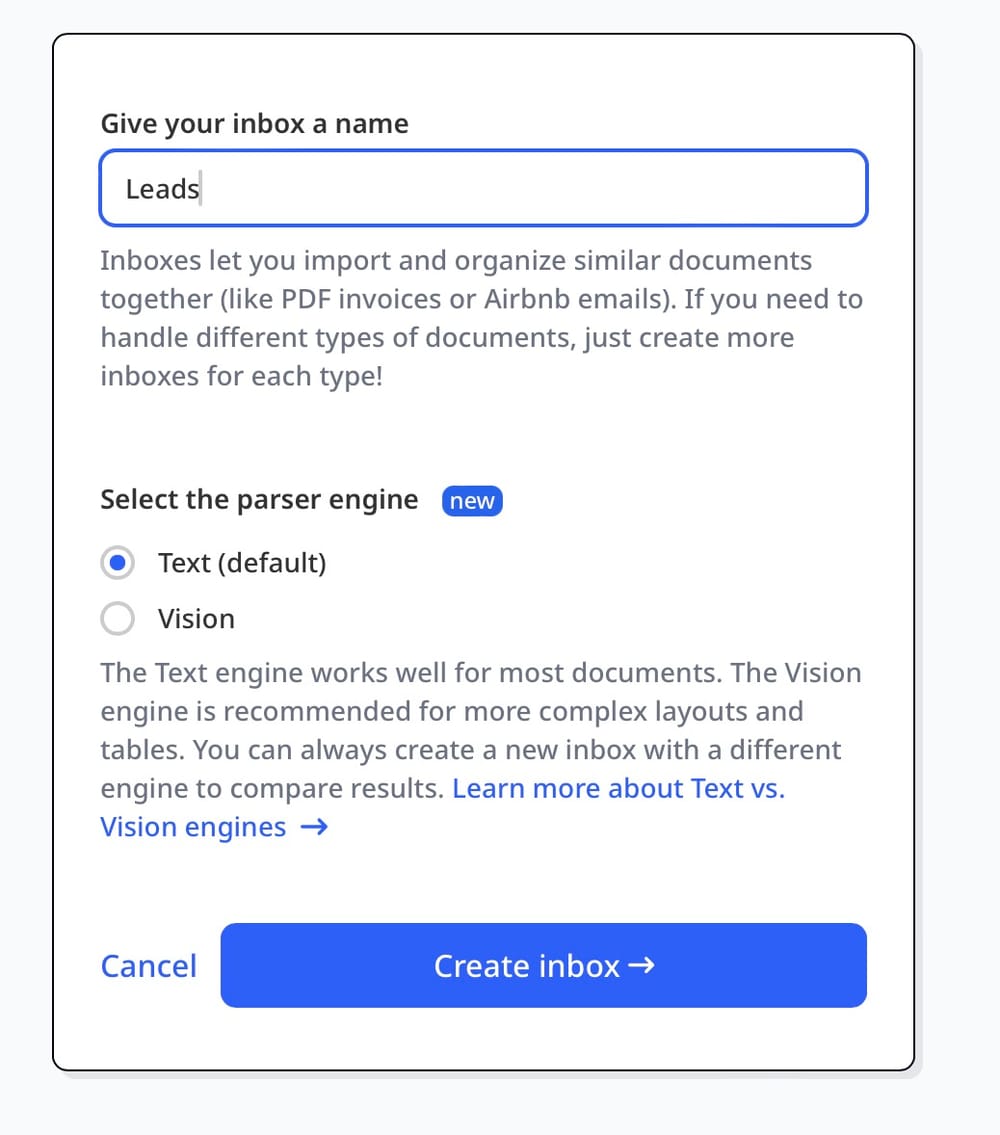The width and height of the screenshot is (1000, 1135).
Task: Click the inbox name input containing Leads
Action: (482, 188)
